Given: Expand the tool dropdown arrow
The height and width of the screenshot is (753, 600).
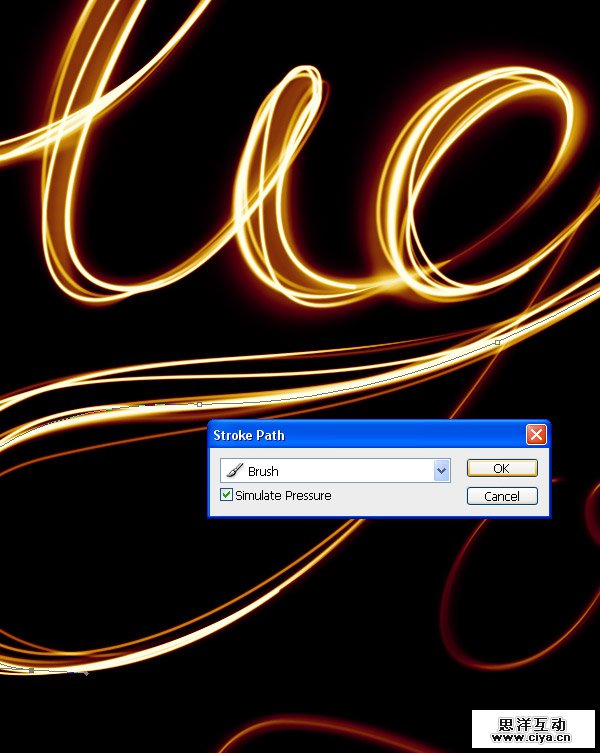Looking at the screenshot, I should pyautogui.click(x=441, y=471).
